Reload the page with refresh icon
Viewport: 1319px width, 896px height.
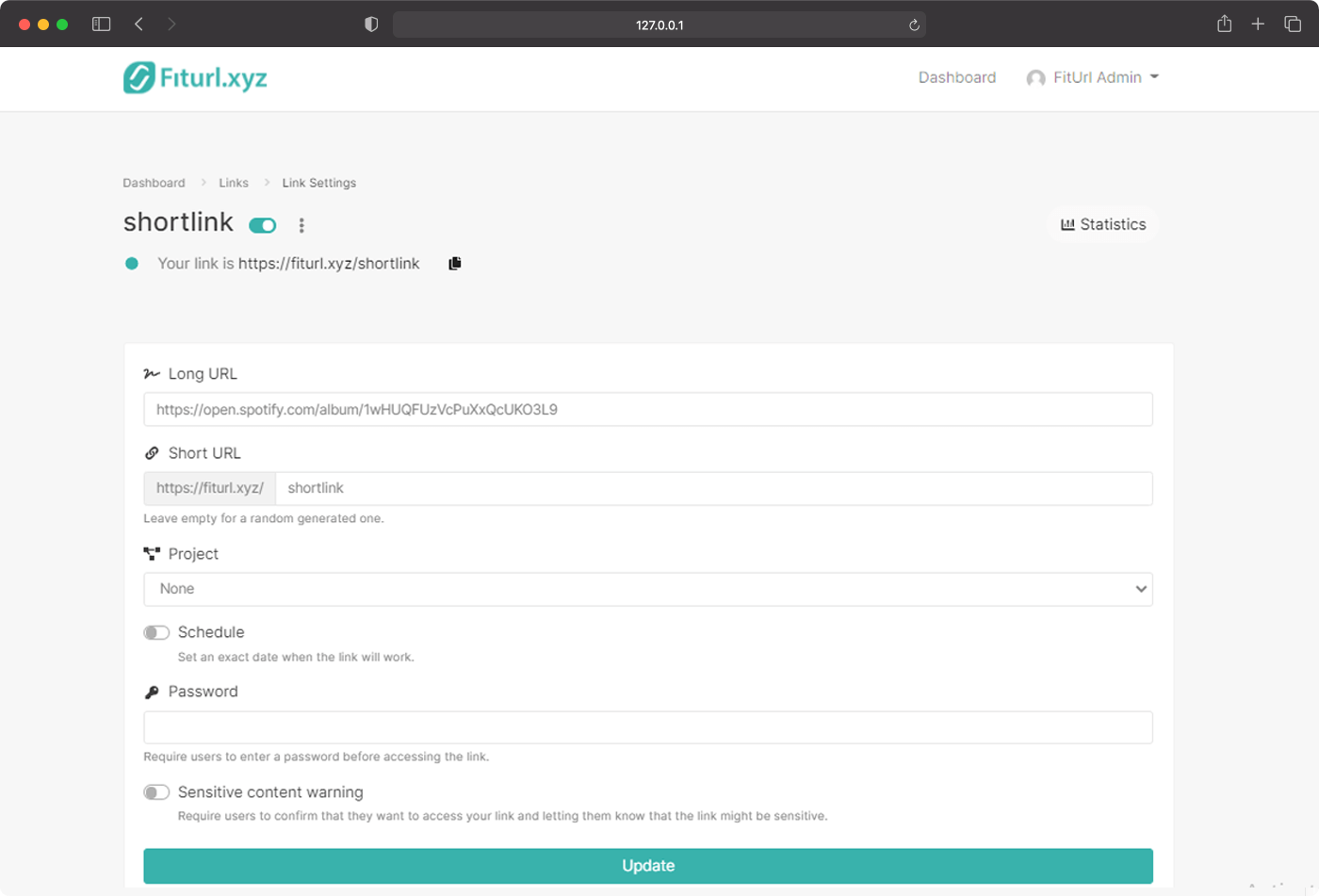click(914, 25)
